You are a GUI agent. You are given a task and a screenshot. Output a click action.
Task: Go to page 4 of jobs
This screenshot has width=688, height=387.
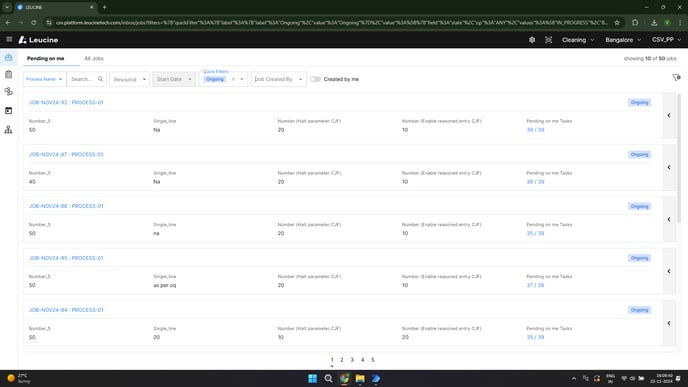(362, 360)
